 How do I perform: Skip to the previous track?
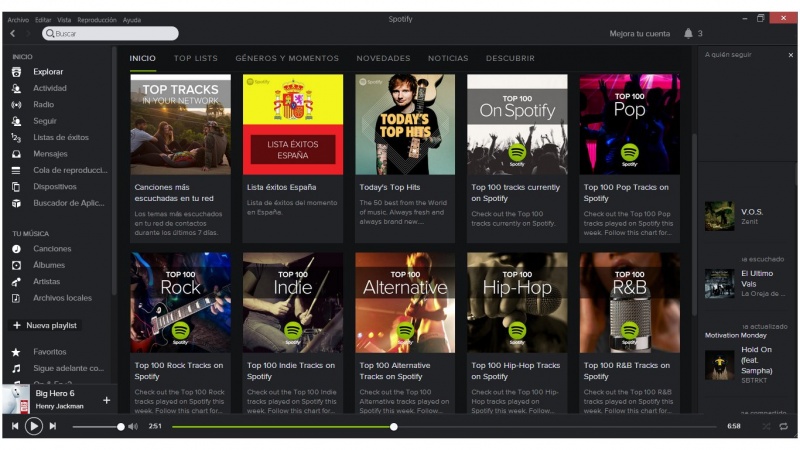tap(15, 426)
